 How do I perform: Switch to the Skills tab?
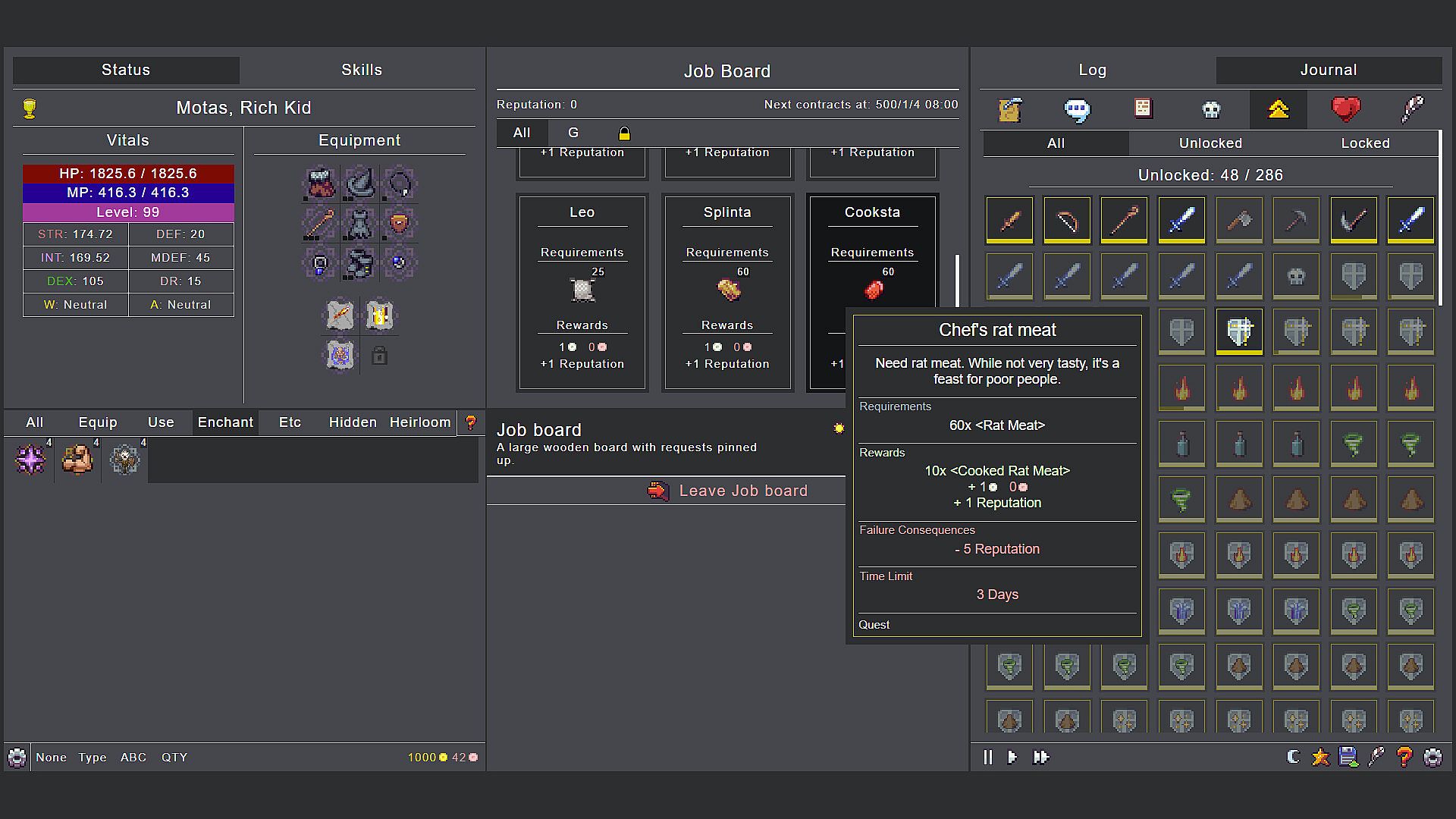tap(361, 70)
